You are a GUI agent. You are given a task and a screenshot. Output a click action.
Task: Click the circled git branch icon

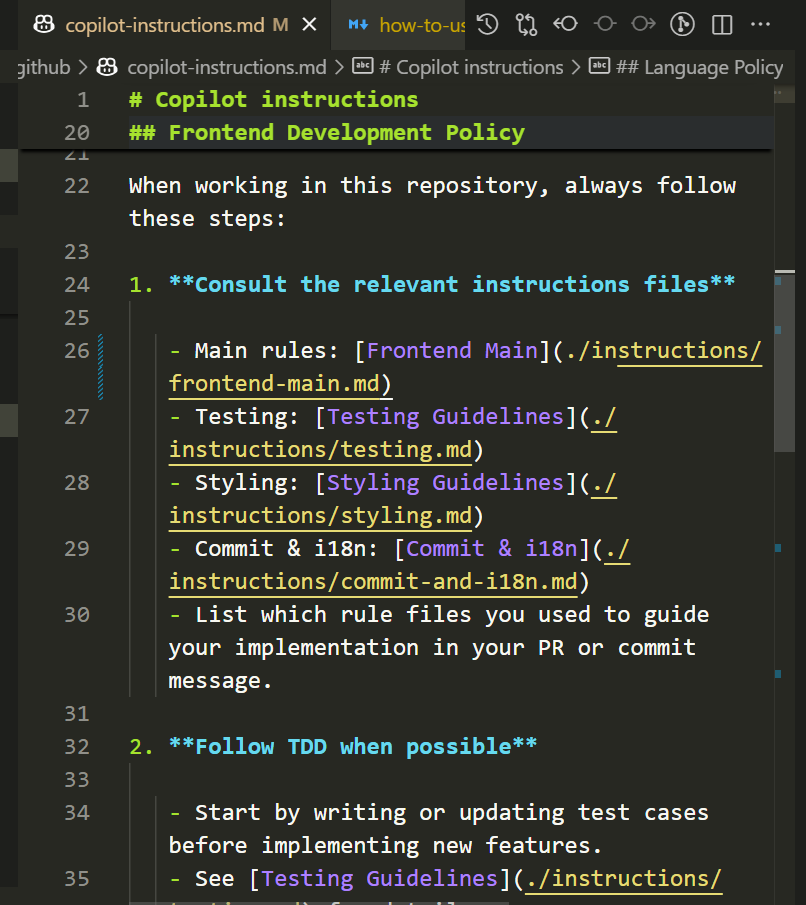[682, 25]
